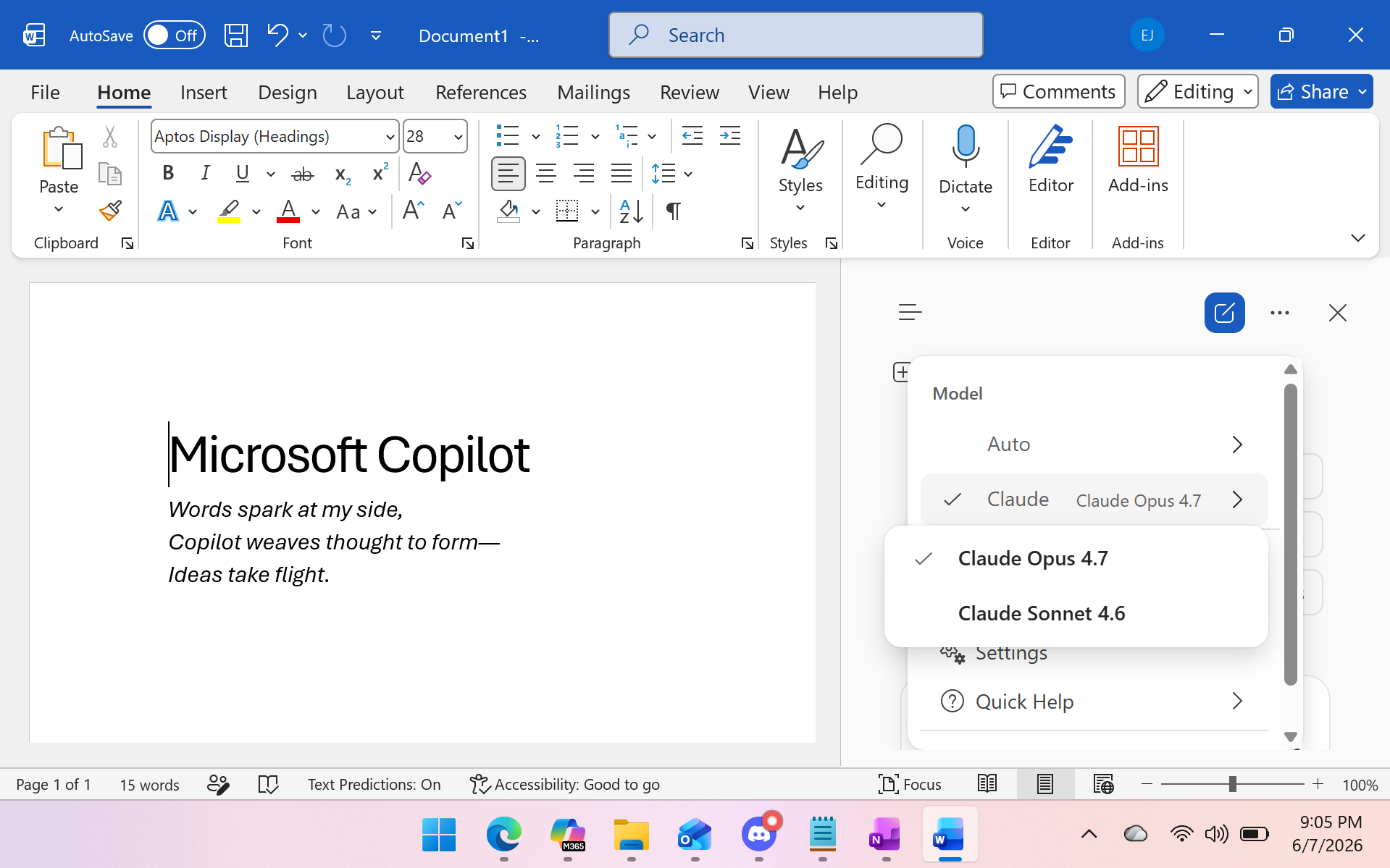Increase font size with grow icon

(x=414, y=211)
